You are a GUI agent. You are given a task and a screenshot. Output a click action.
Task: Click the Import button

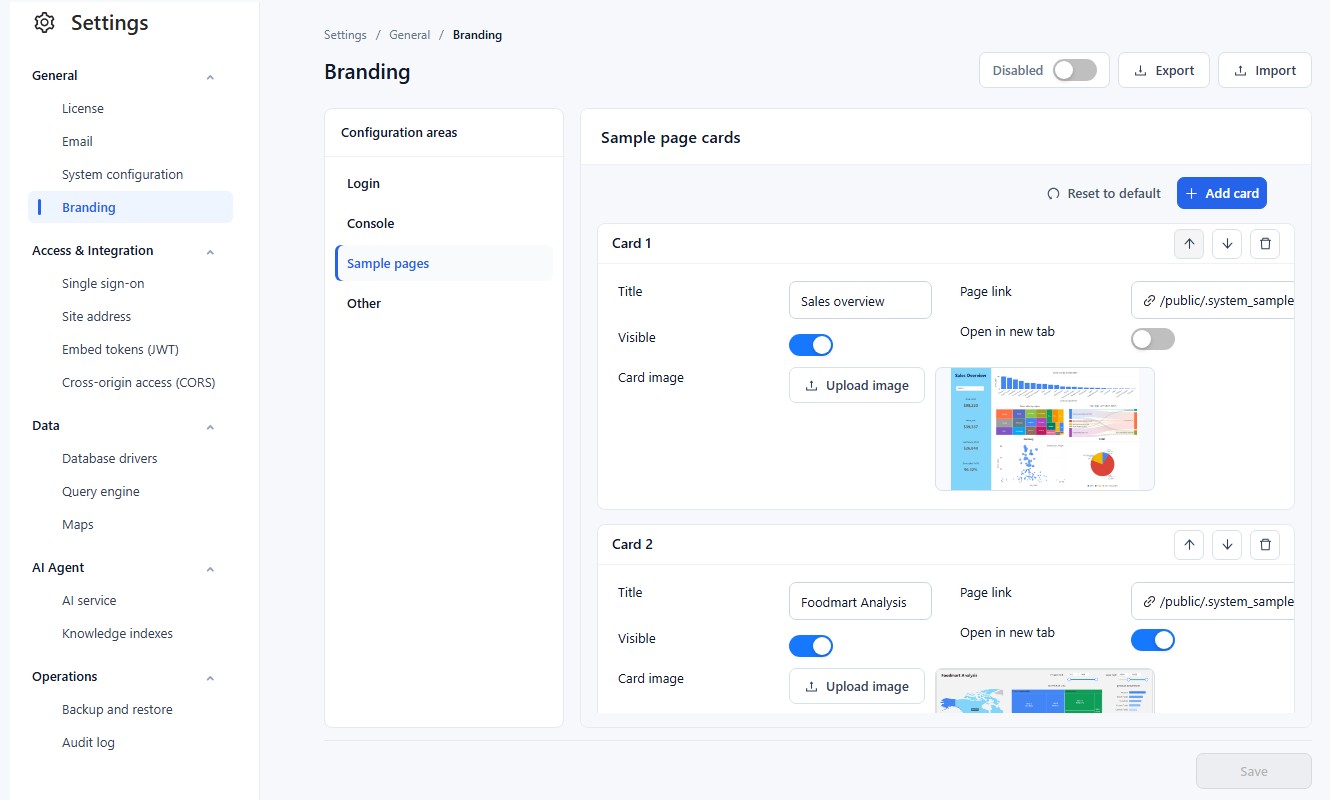coord(1265,70)
